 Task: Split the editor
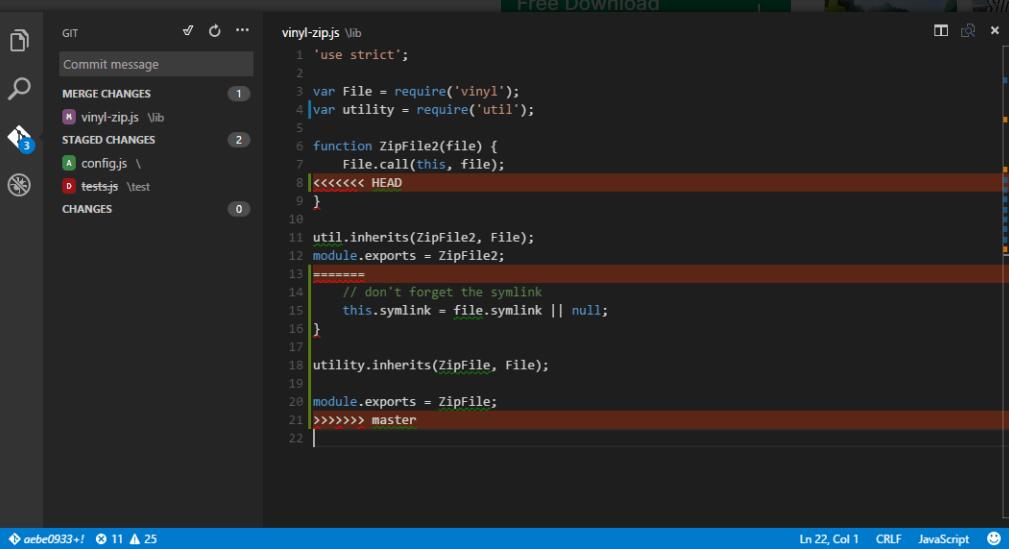click(940, 31)
